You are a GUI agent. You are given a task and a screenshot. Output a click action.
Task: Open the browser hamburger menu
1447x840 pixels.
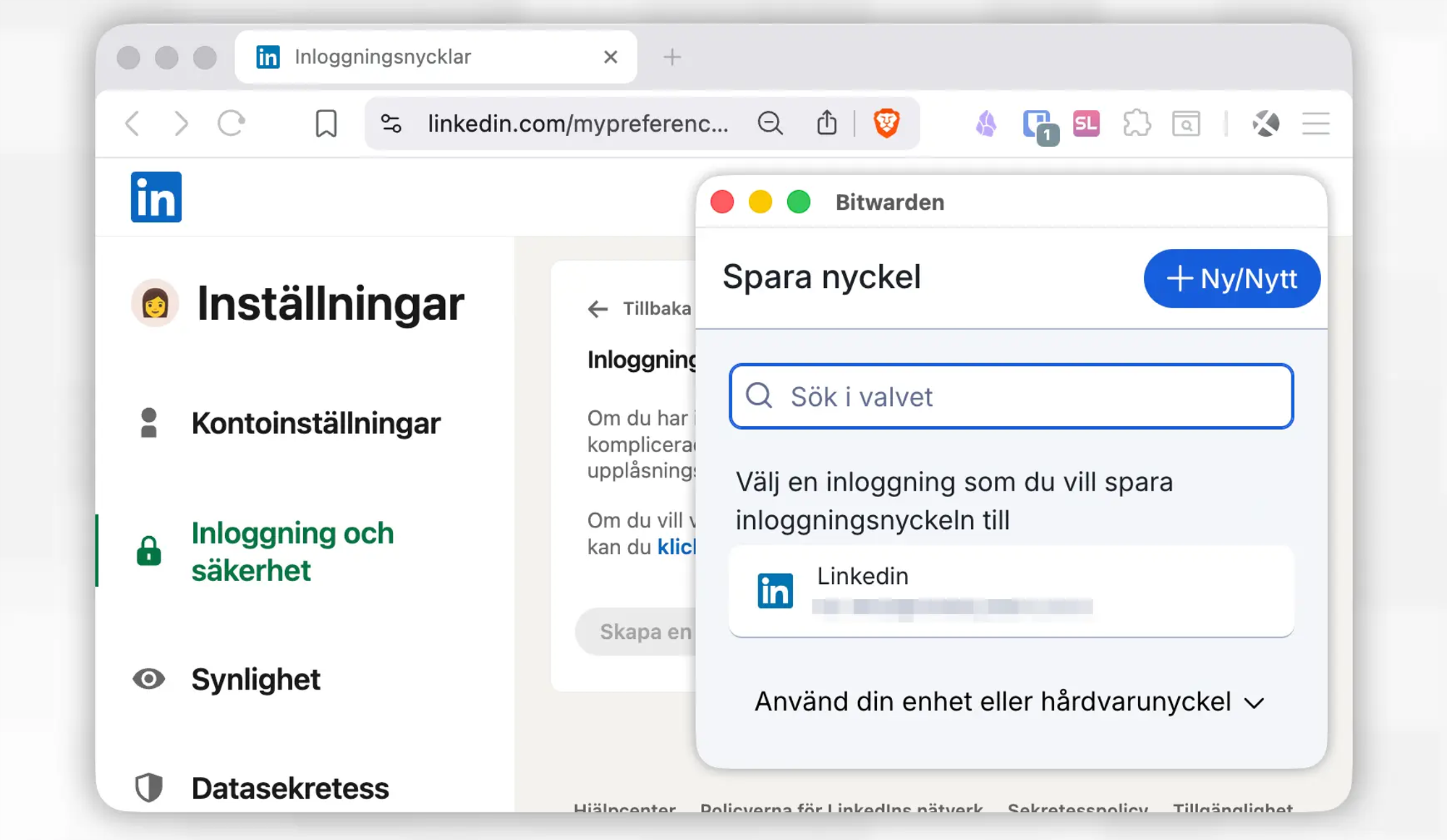(x=1316, y=124)
